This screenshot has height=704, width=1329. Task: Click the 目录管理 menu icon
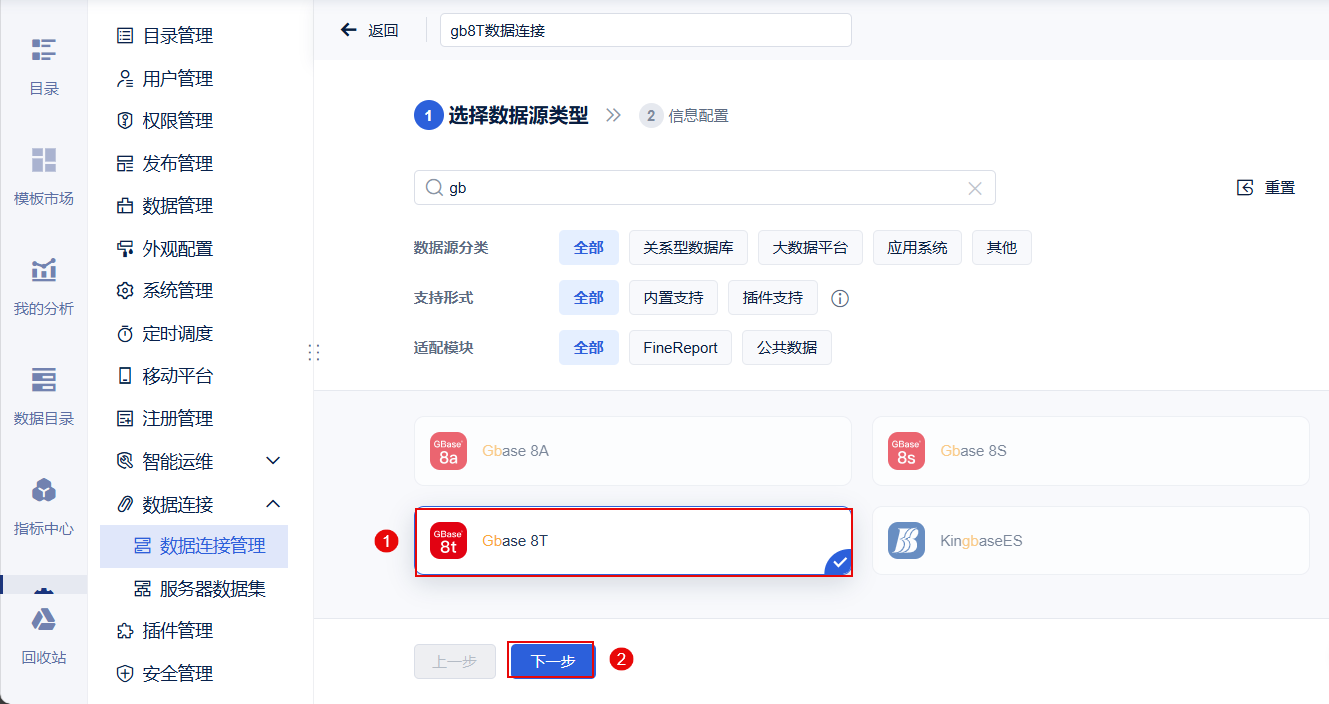click(x=125, y=36)
